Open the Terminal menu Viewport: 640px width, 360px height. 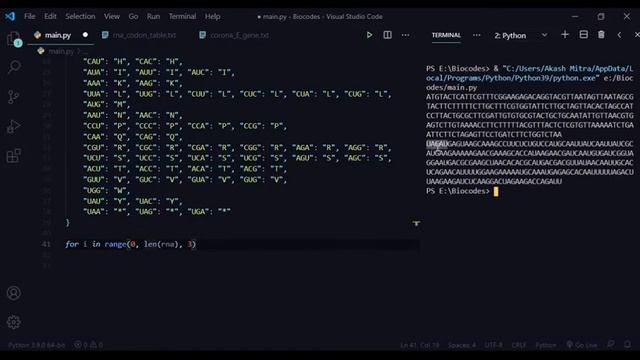182,16
